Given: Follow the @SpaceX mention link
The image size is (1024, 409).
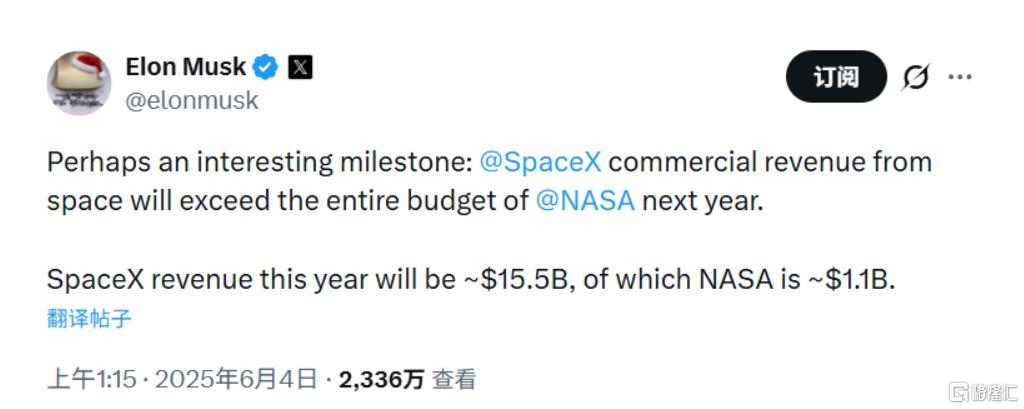Looking at the screenshot, I should click(x=539, y=162).
